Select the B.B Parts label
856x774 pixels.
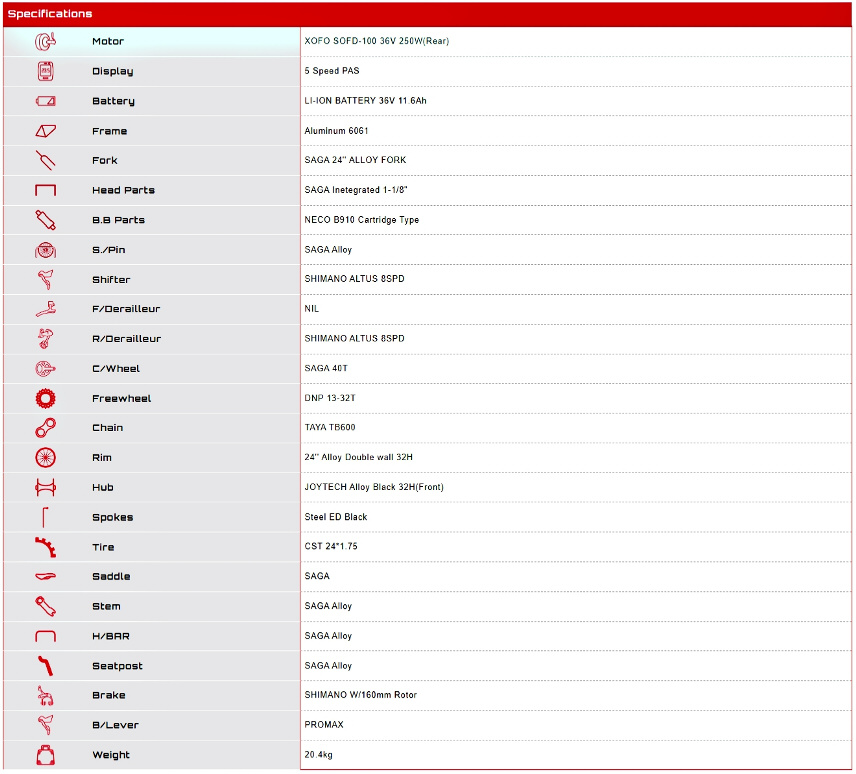point(118,221)
